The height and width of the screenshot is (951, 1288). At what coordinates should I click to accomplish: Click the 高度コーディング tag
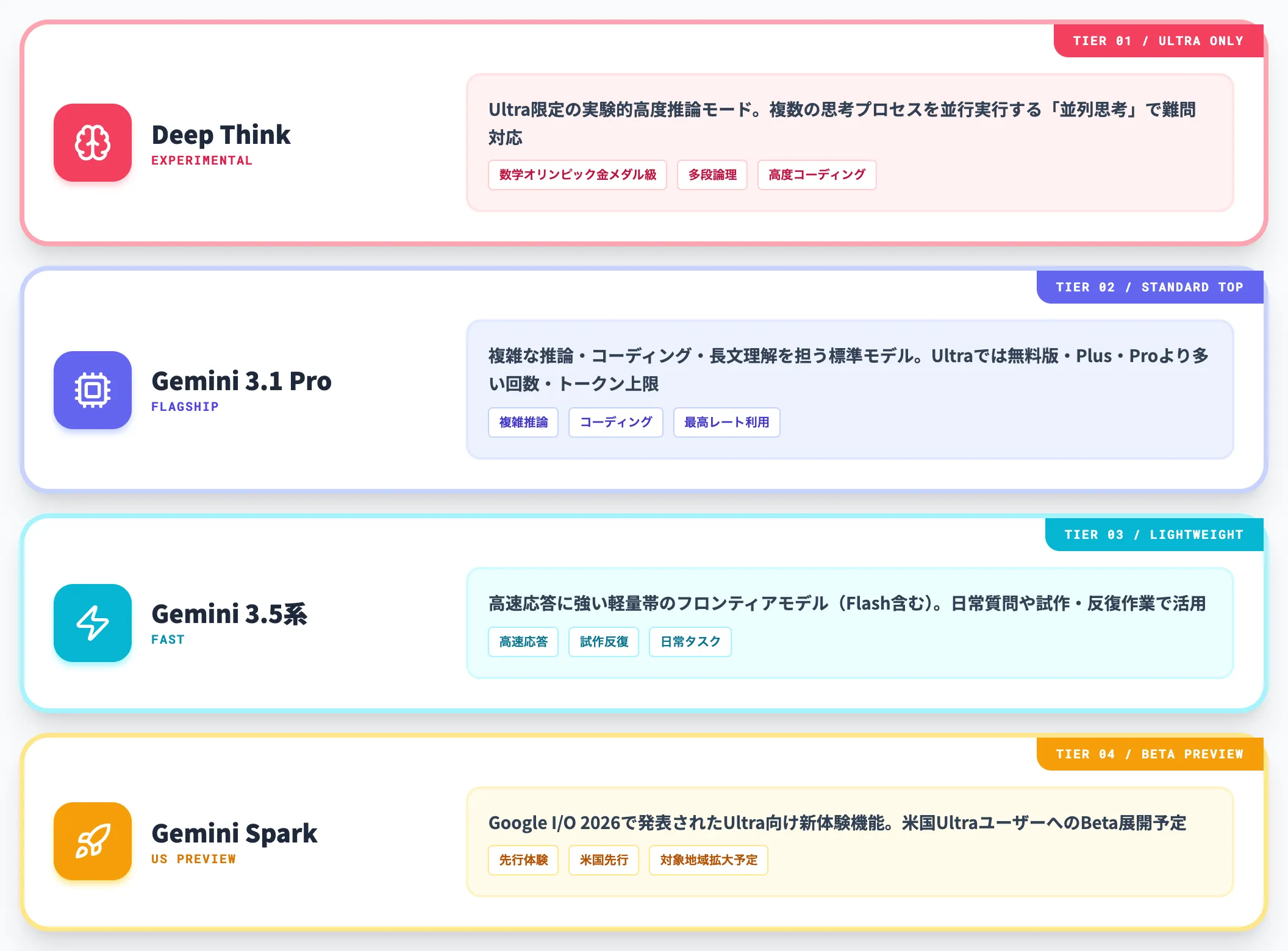point(817,175)
